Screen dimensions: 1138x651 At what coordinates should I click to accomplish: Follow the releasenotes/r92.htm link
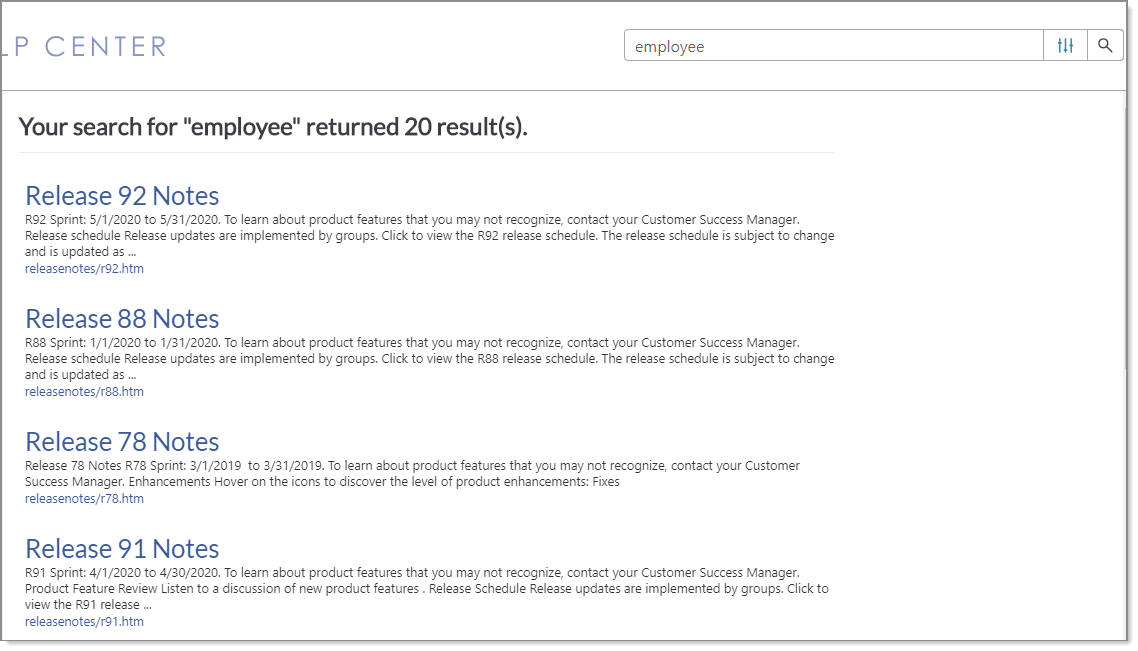[x=84, y=269]
